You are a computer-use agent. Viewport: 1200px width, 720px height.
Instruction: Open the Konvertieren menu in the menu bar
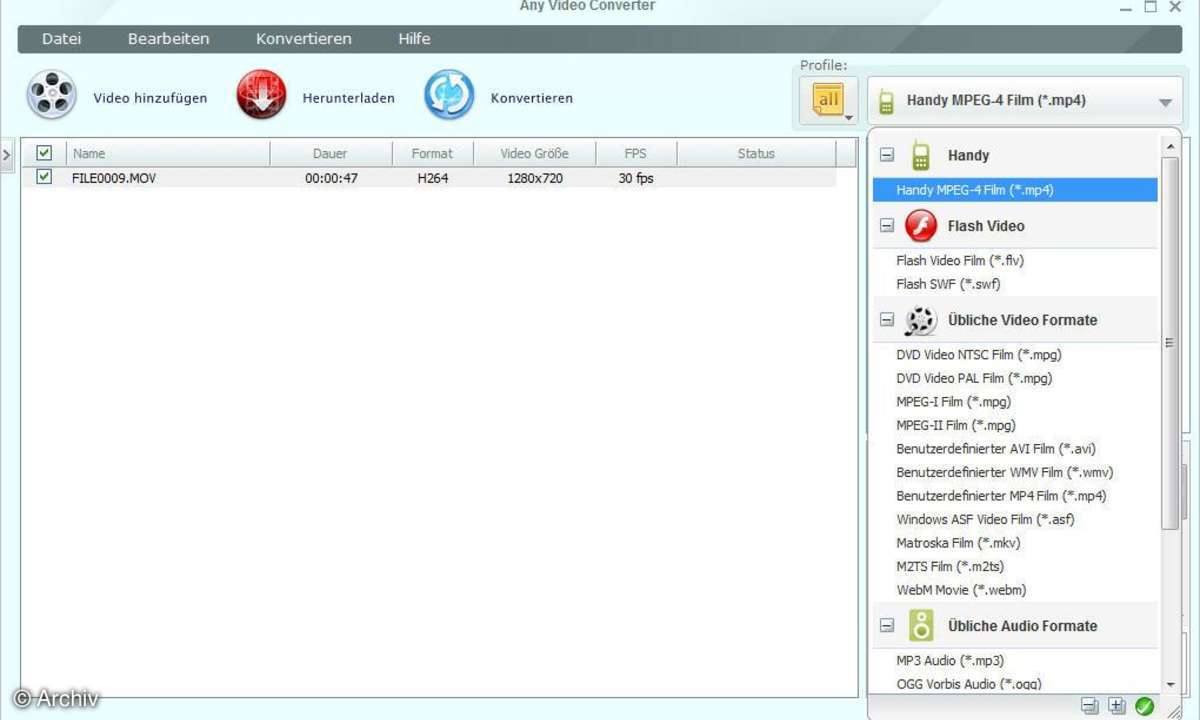pyautogui.click(x=304, y=39)
